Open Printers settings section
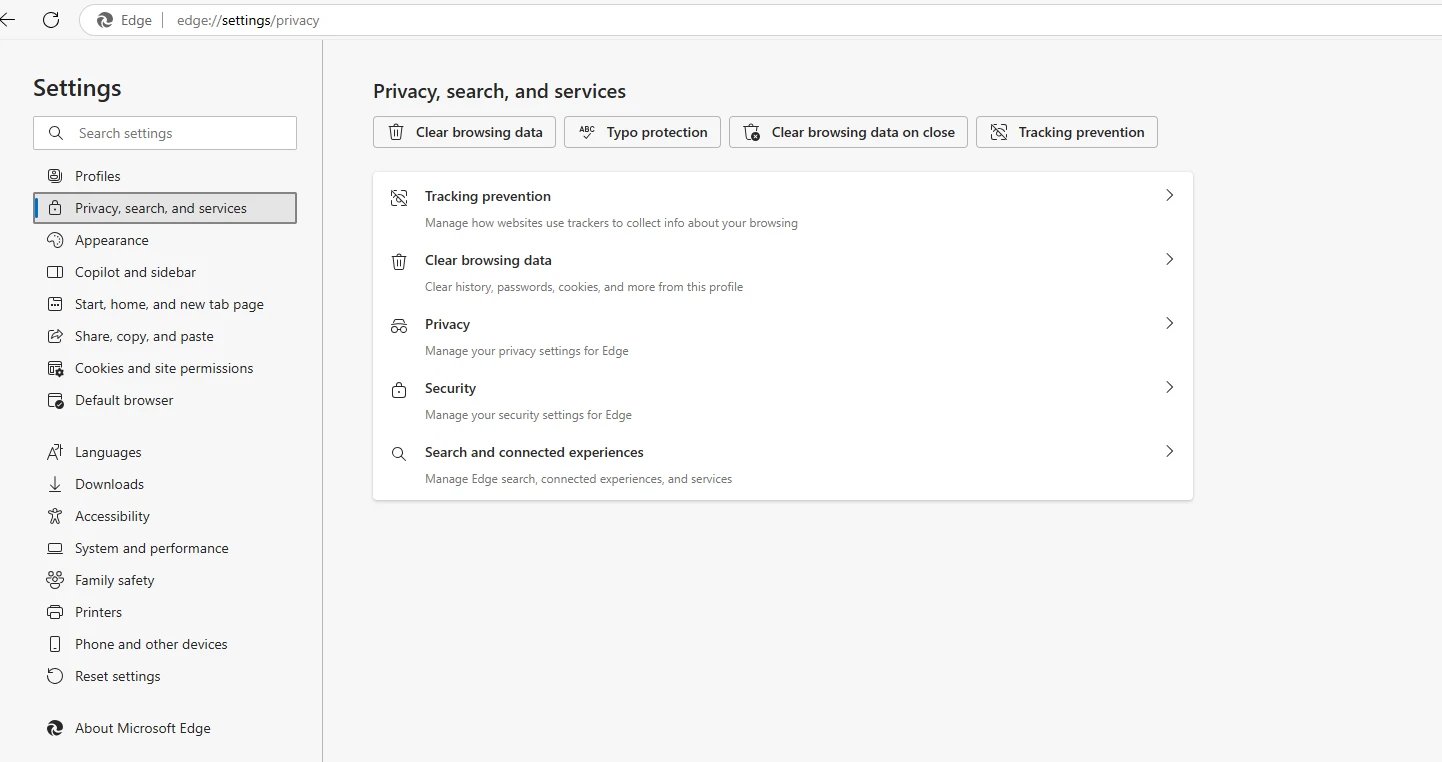Viewport: 1442px width, 762px height. pos(165,612)
